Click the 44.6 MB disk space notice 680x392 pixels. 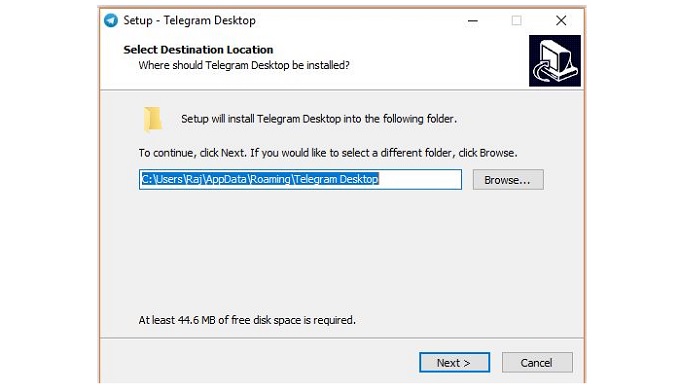(x=247, y=320)
